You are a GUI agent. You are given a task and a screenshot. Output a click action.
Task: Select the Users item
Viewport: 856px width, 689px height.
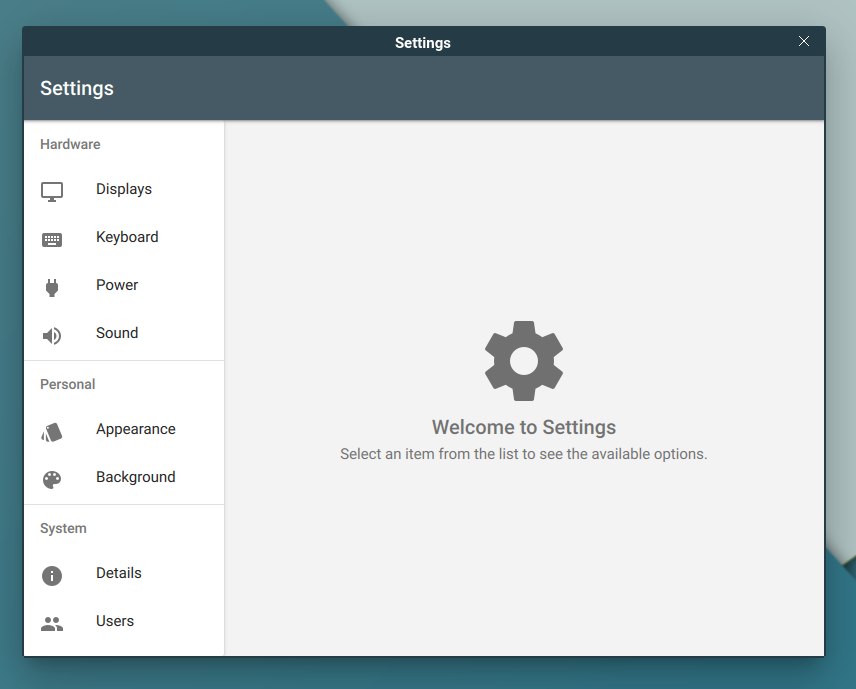[124, 622]
